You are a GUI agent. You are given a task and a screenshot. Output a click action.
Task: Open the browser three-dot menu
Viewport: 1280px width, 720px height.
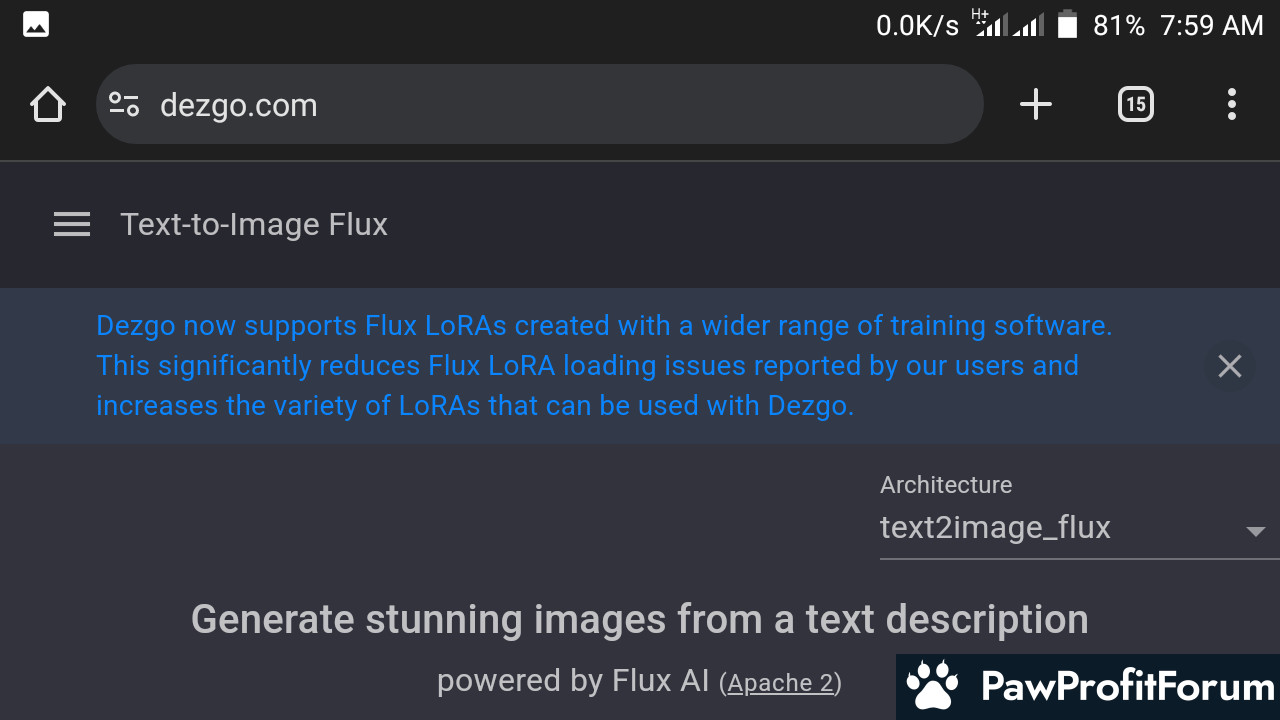(1231, 104)
